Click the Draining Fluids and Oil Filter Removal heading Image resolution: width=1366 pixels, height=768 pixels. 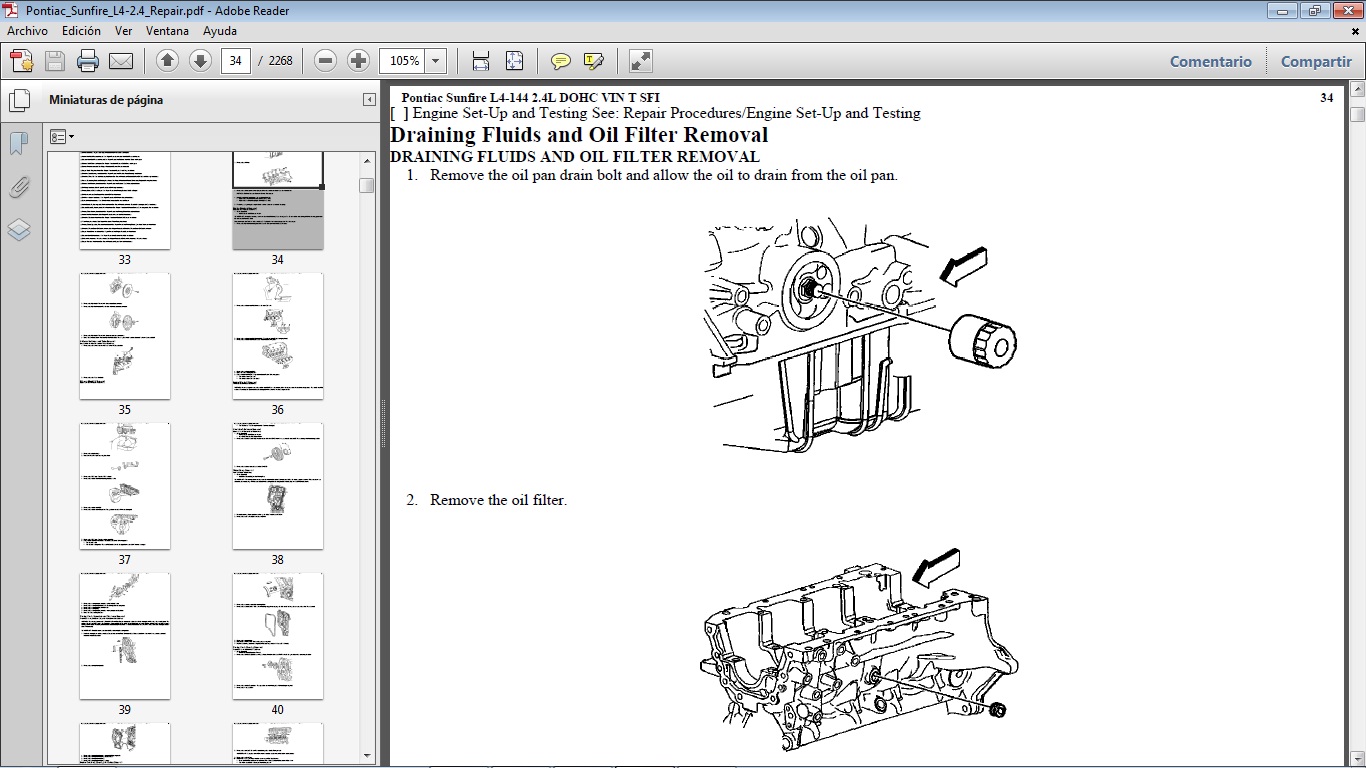point(579,135)
